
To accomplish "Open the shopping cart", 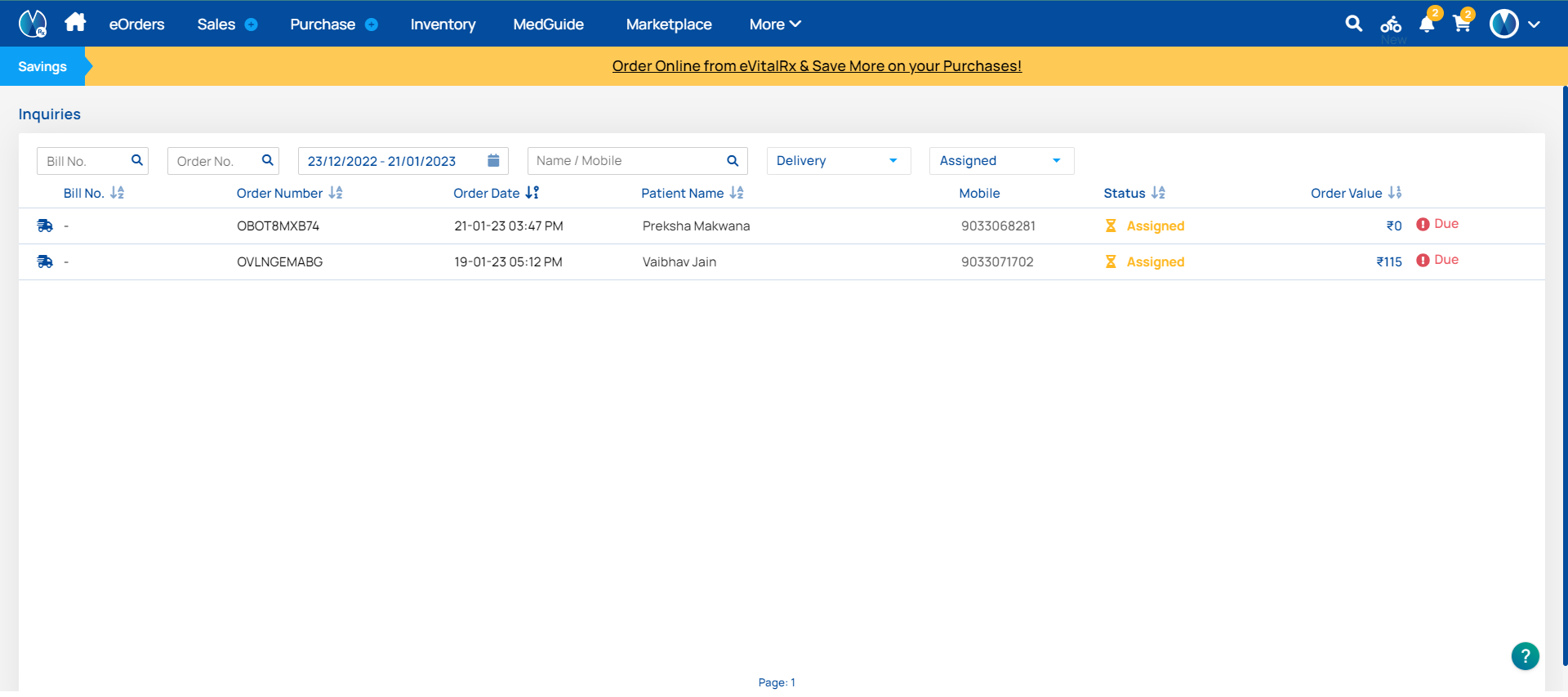I will click(x=1462, y=24).
